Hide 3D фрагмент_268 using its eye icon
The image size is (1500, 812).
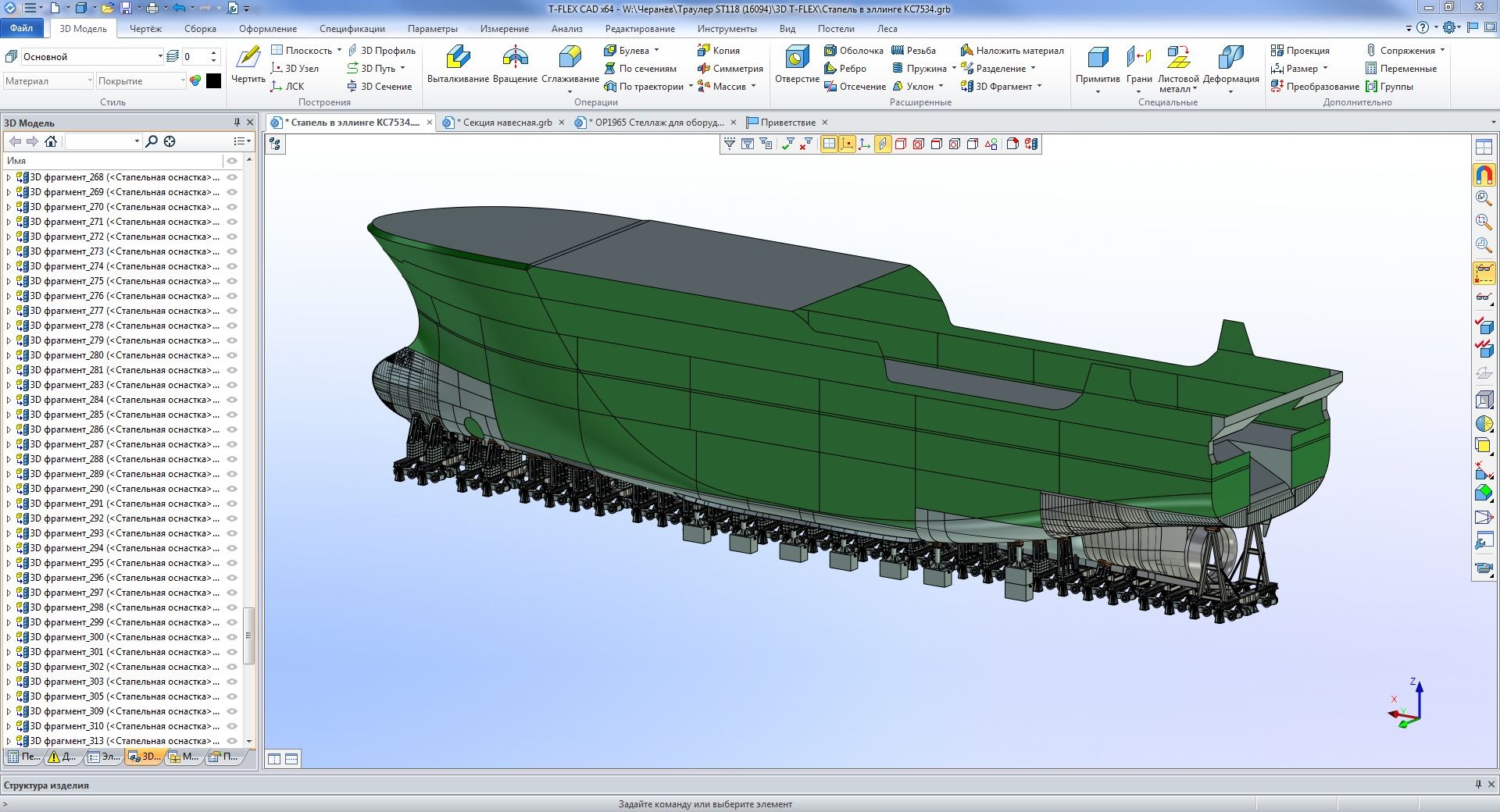(232, 177)
